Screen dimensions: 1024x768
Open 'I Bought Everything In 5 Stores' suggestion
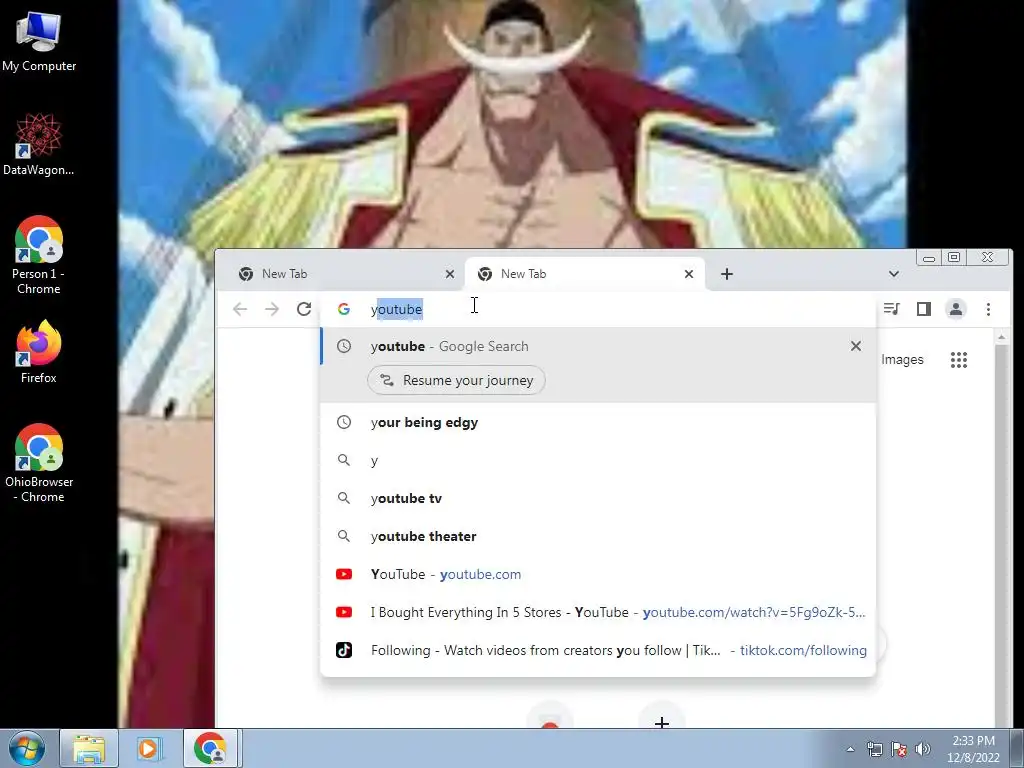(x=598, y=612)
